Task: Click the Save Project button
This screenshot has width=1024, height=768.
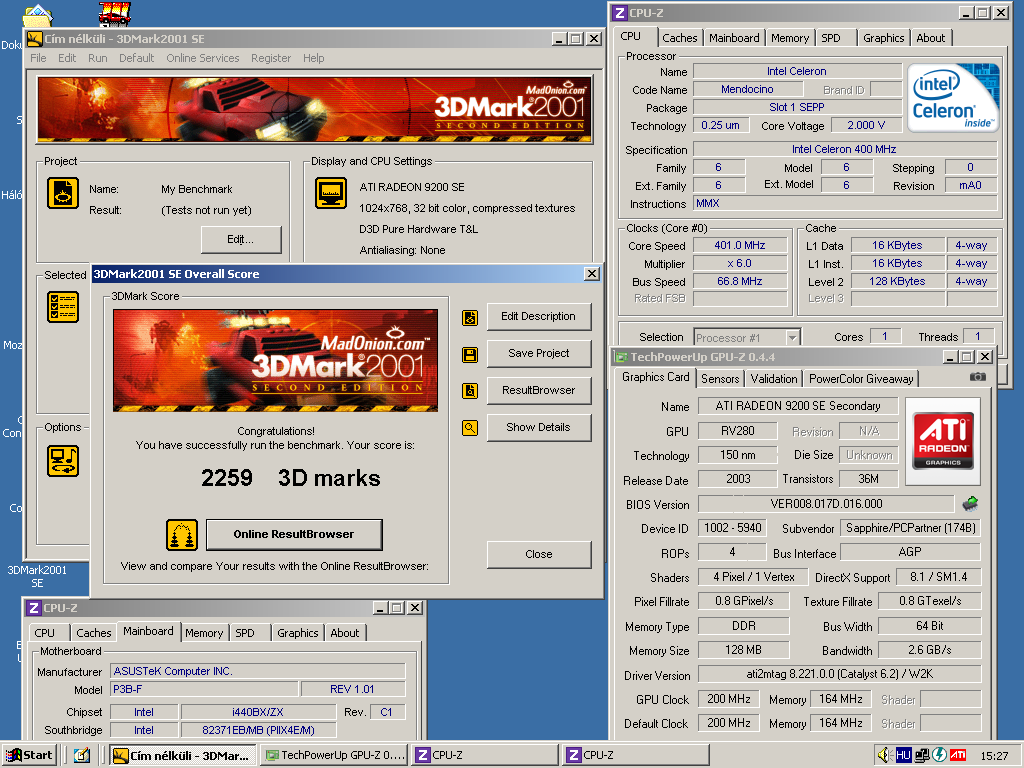Action: tap(539, 353)
